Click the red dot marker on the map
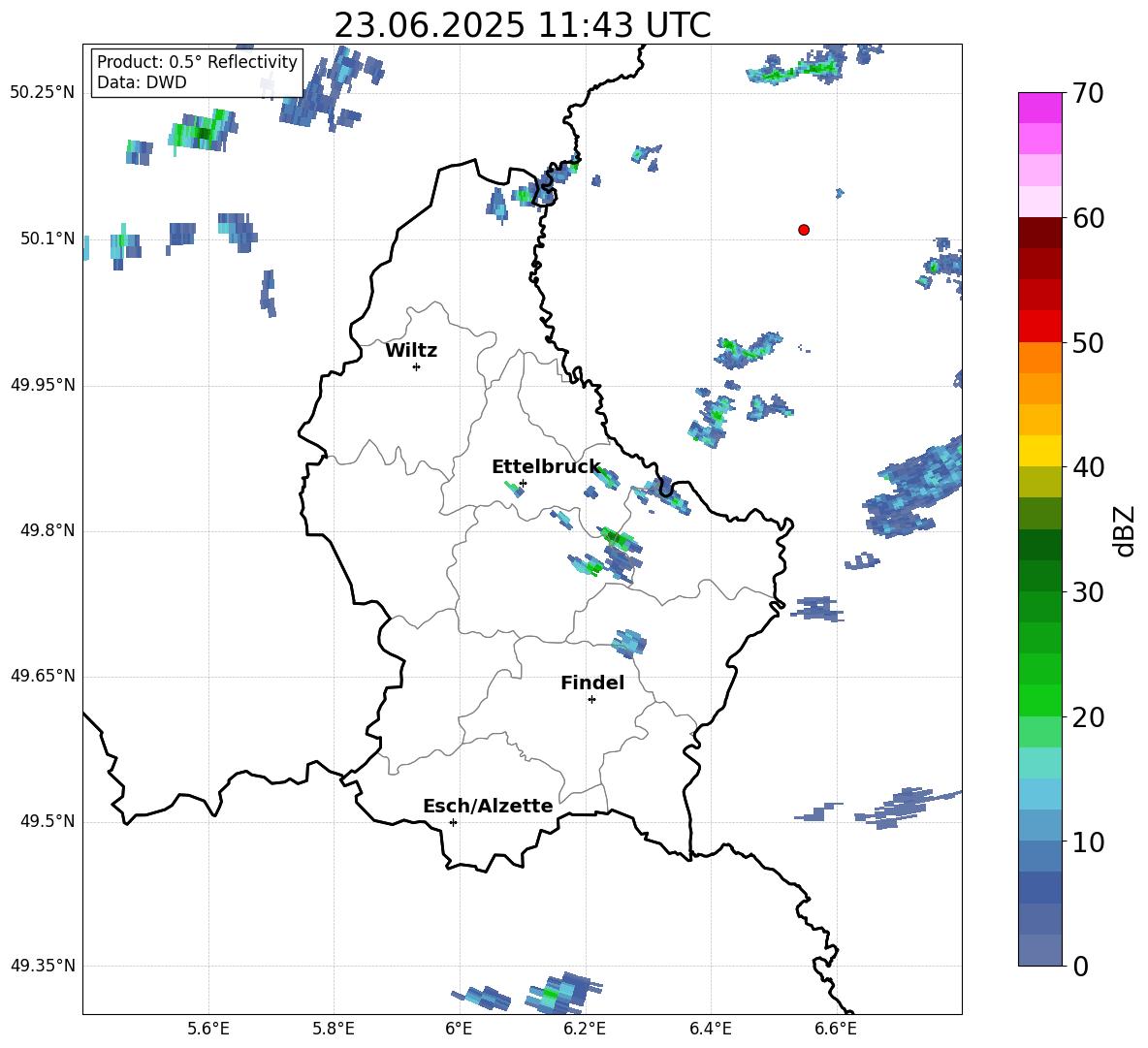1148x1048 pixels. (x=803, y=230)
